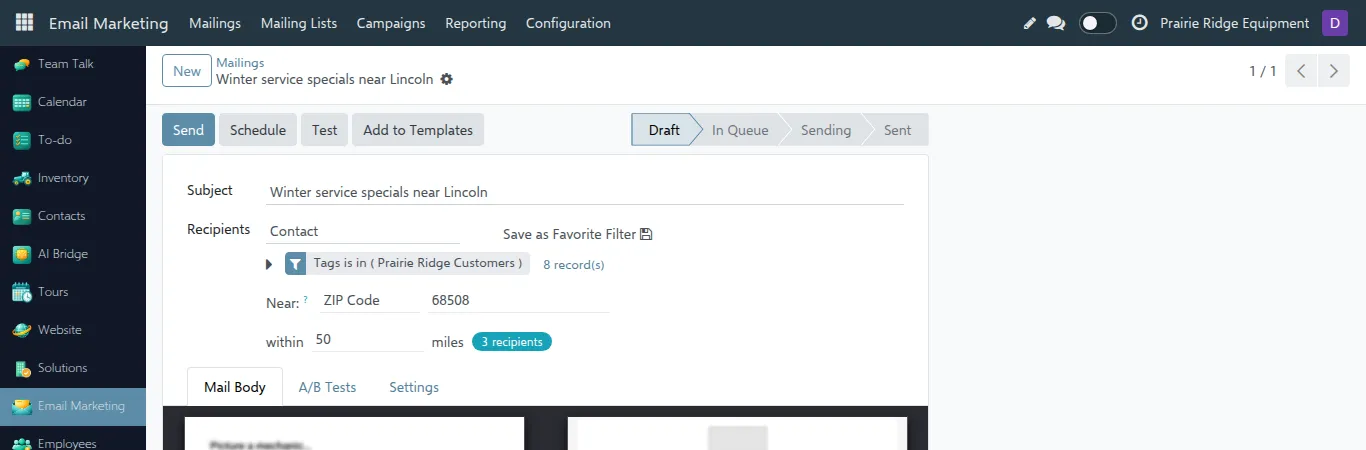Toggle the switch in the top bar
This screenshot has width=1366, height=450.
click(1098, 23)
